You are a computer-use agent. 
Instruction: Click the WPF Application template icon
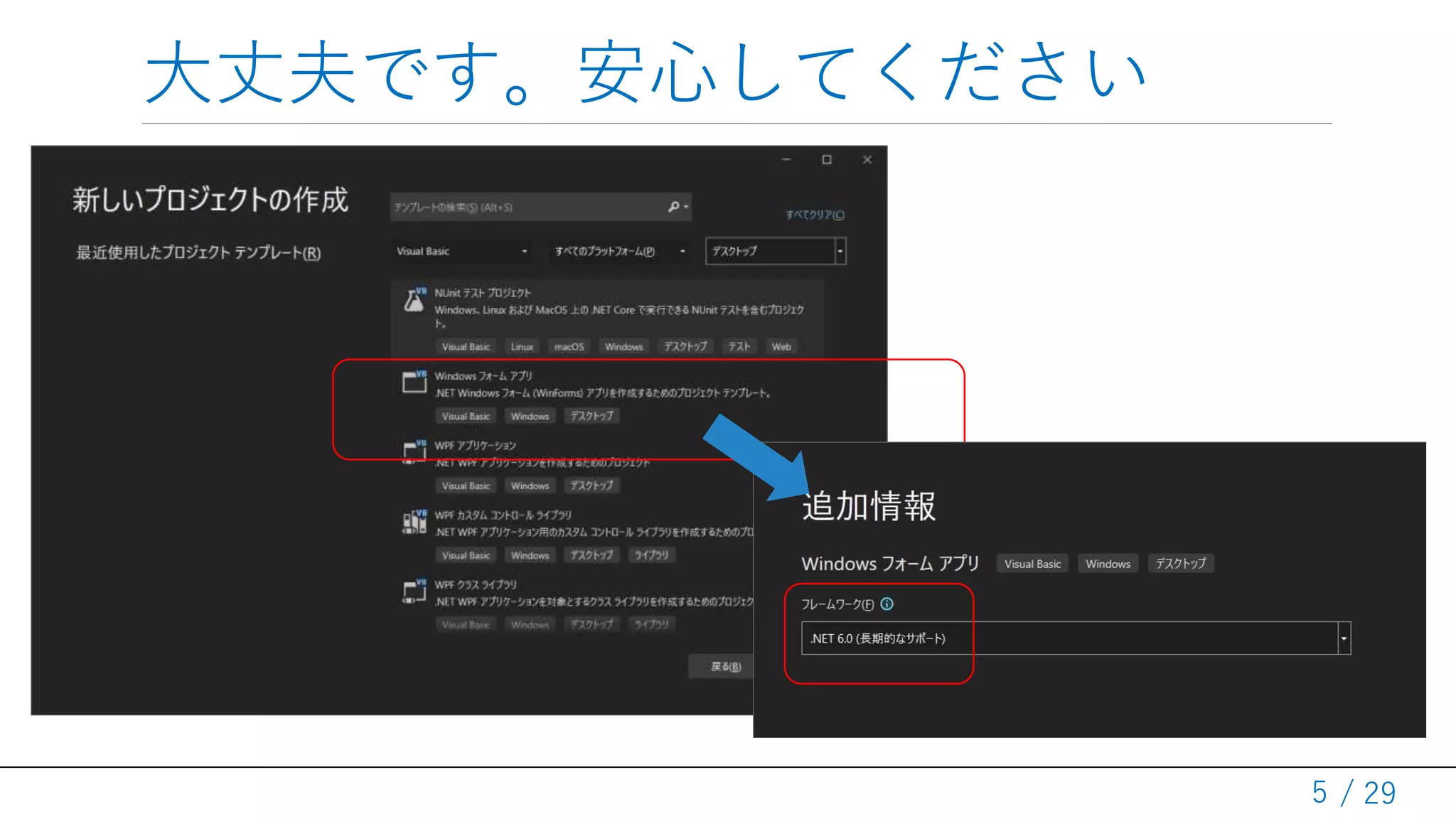(414, 451)
